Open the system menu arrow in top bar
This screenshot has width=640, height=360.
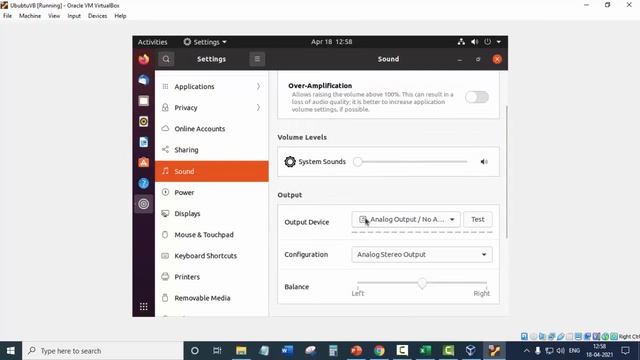499,42
